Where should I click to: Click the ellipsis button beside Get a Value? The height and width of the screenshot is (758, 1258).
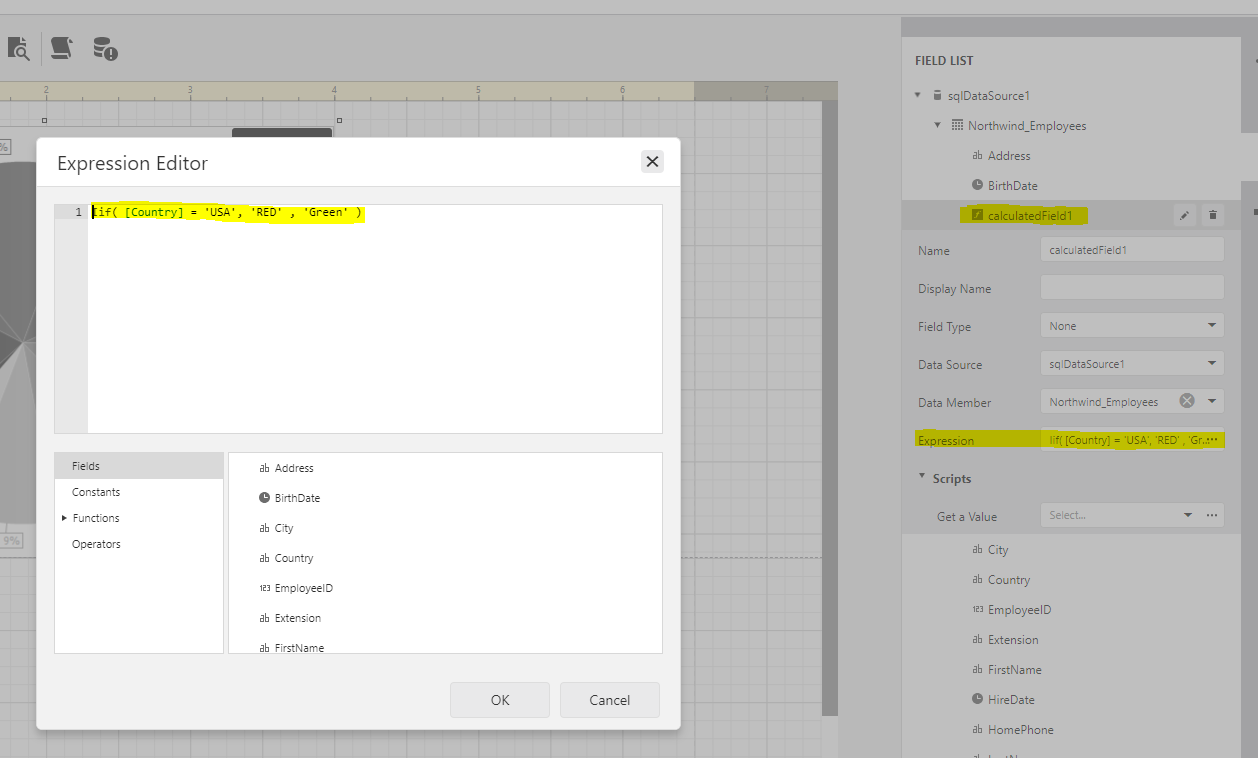pos(1212,516)
